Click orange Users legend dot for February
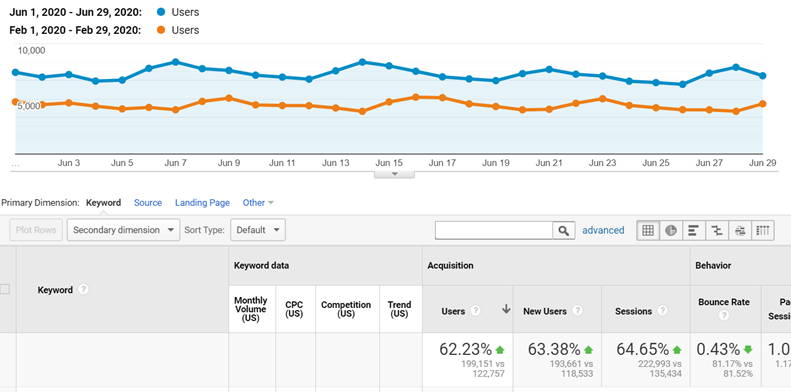This screenshot has height=392, width=791. (161, 30)
